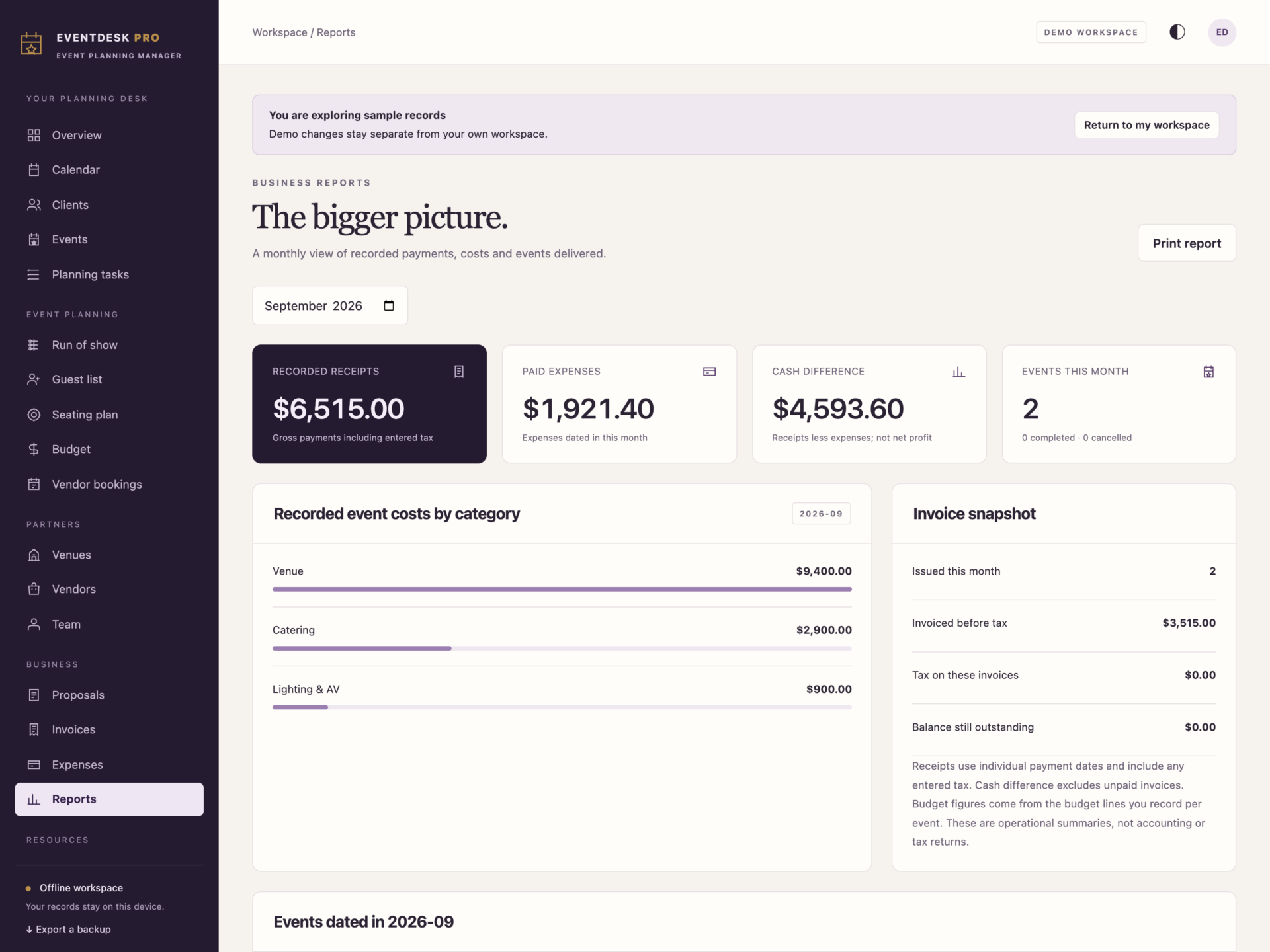Viewport: 1270px width, 952px height.
Task: Open the month picker calendar icon
Action: 389,305
